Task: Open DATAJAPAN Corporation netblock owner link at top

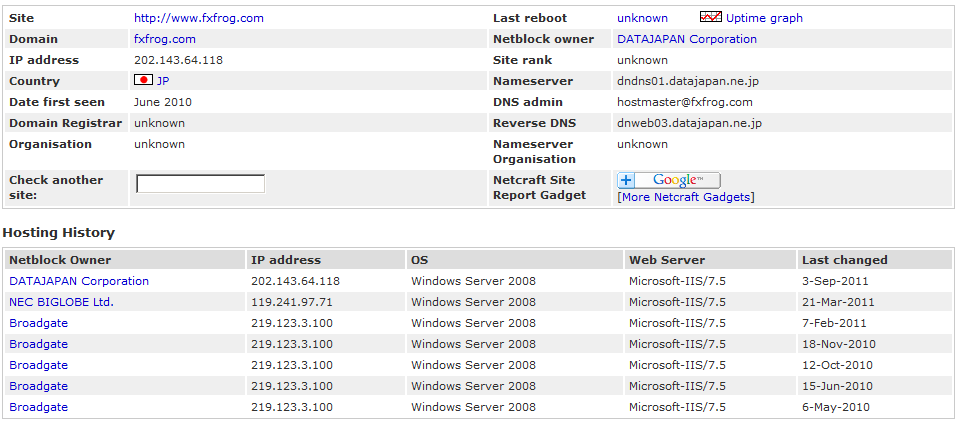Action: 686,39
